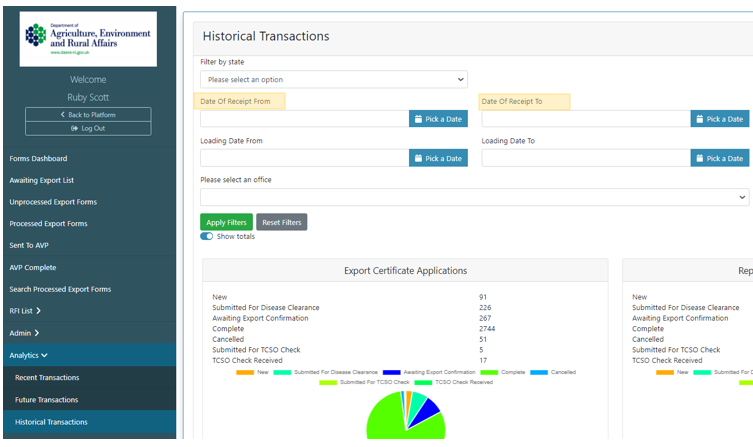Collapse the Analytics menu section
This screenshot has height=447, width=753.
89,355
